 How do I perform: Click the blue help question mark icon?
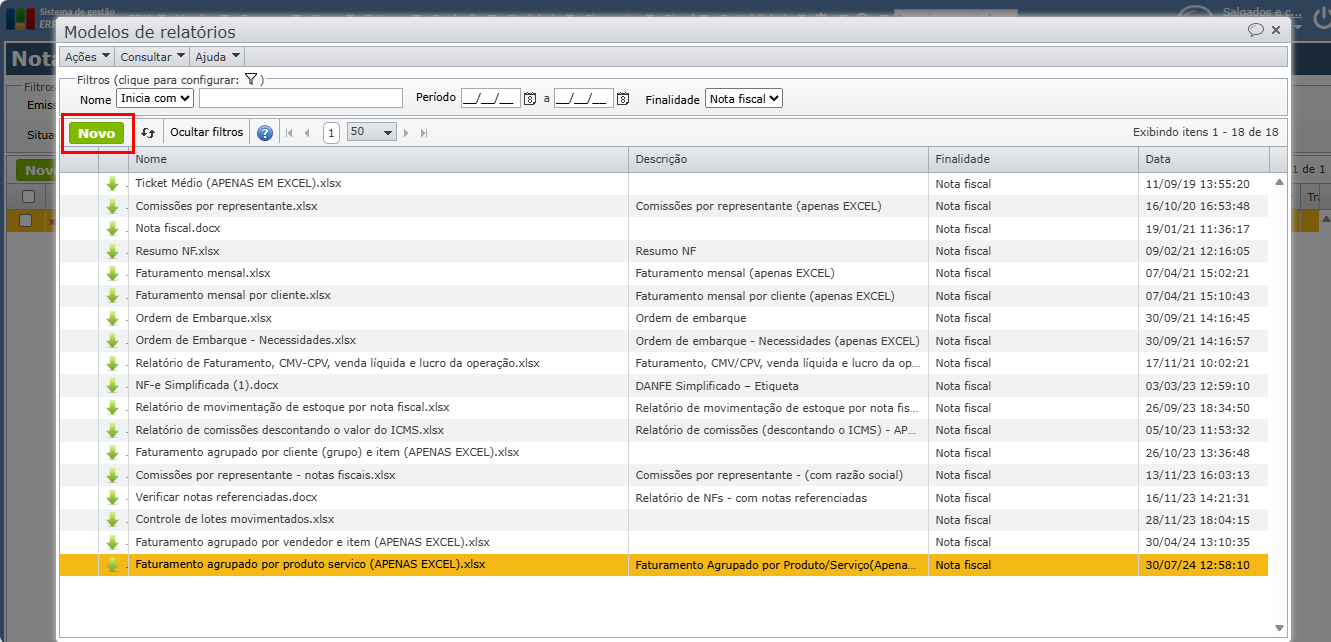pos(265,133)
